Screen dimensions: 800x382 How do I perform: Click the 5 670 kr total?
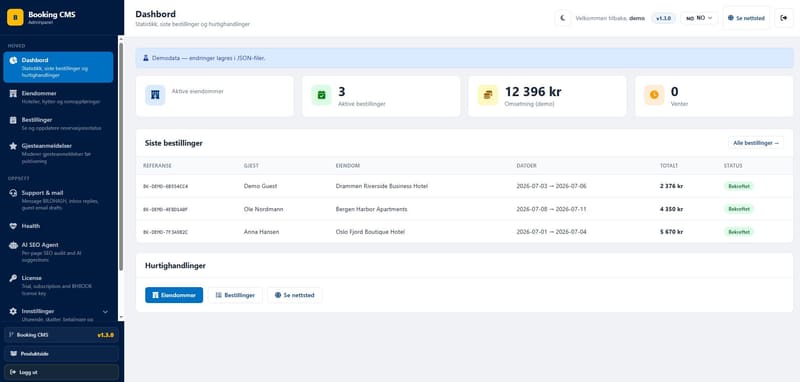(671, 232)
